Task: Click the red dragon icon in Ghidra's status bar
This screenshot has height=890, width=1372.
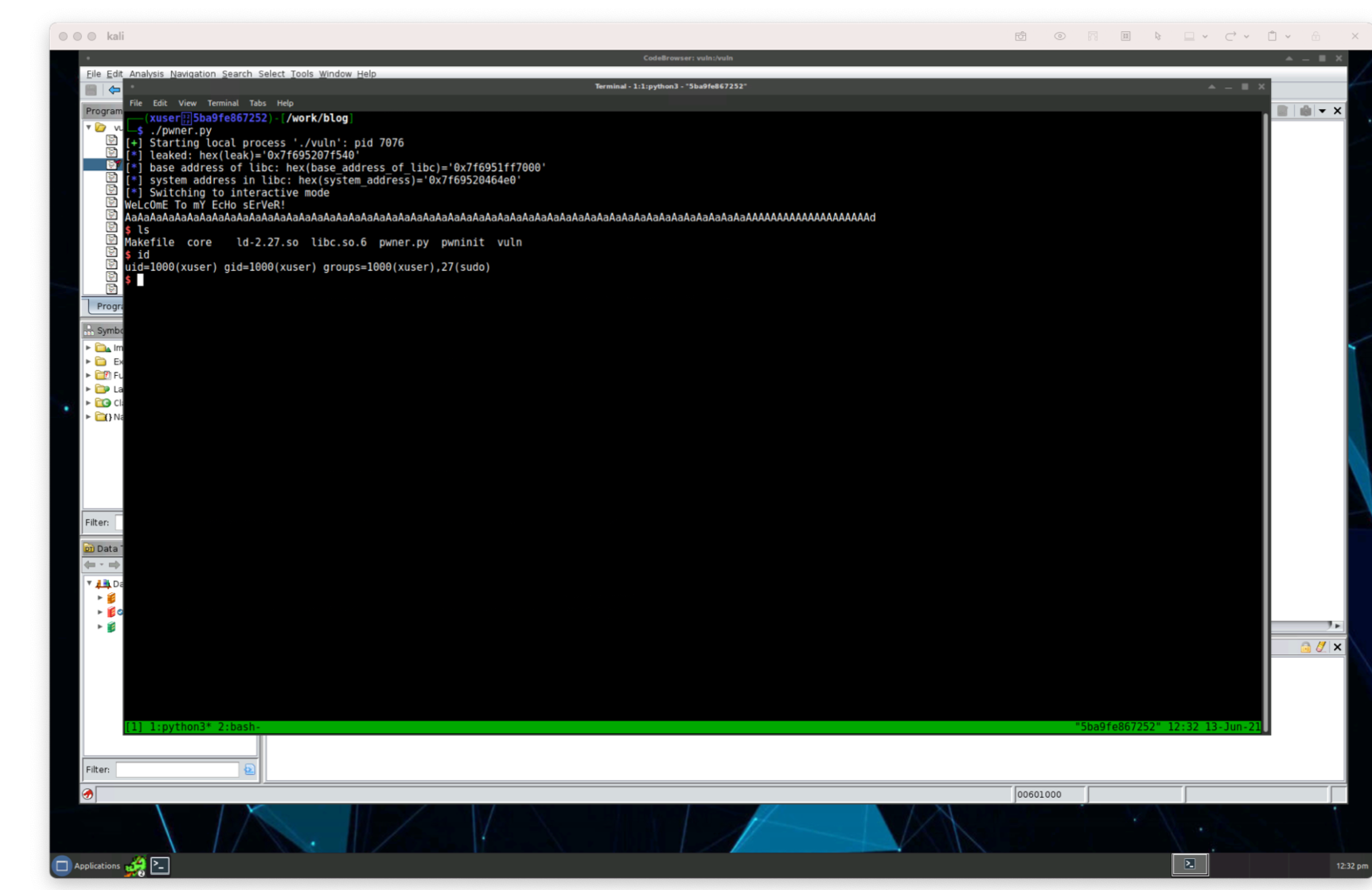Action: coord(88,794)
